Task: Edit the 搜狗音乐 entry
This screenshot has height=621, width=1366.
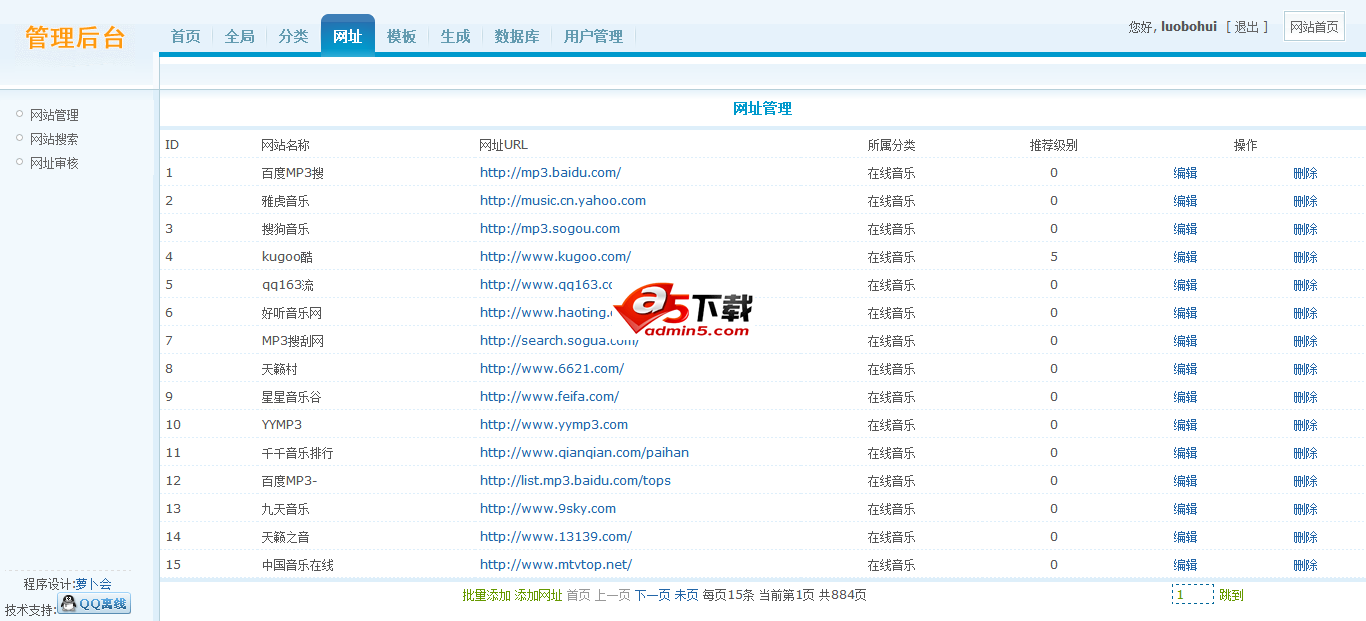Action: click(x=1185, y=229)
